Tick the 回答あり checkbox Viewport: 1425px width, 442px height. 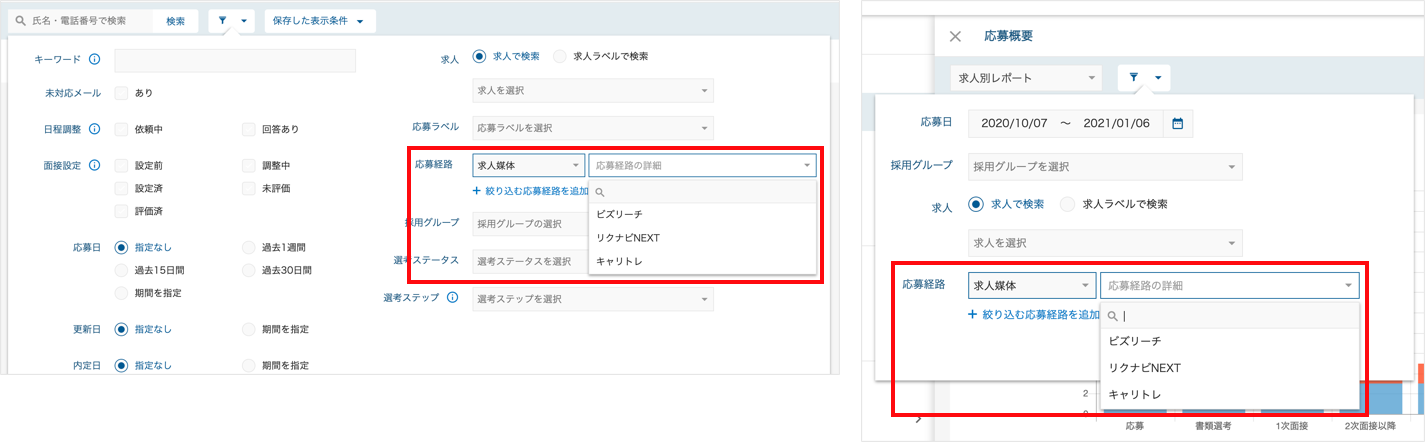point(248,129)
